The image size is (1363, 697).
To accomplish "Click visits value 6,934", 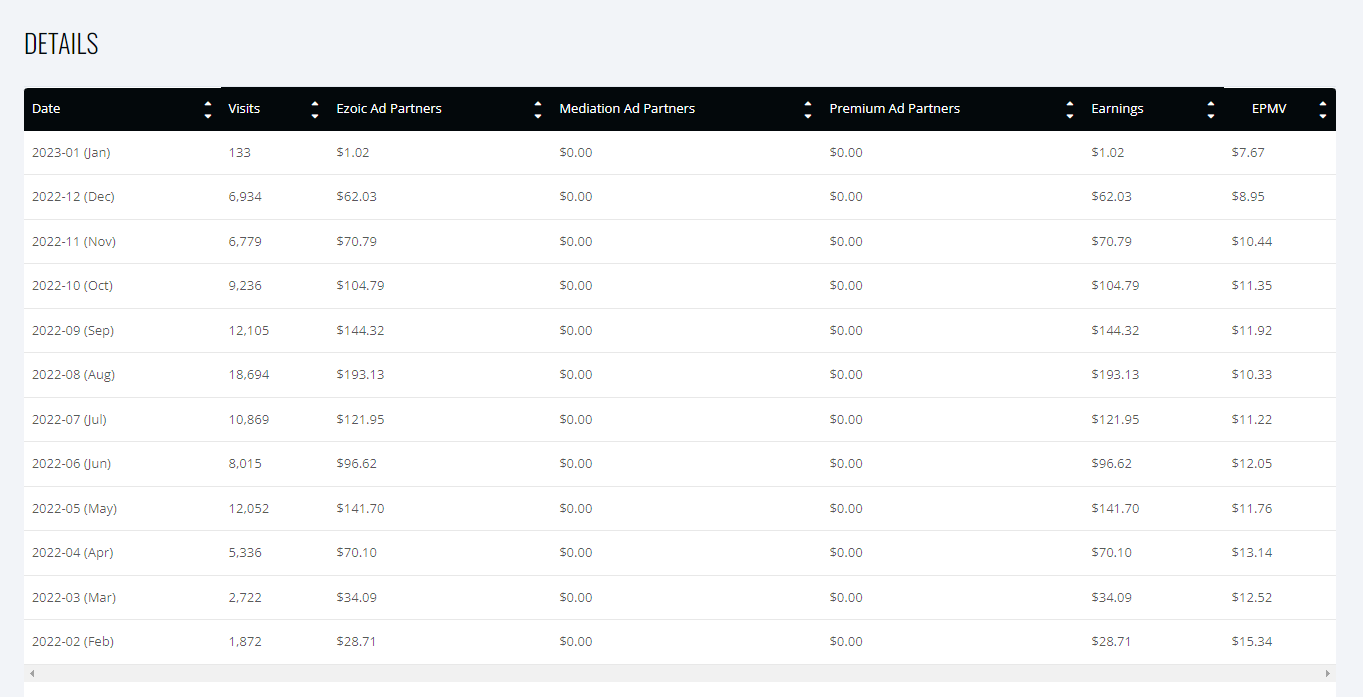I will [x=245, y=197].
